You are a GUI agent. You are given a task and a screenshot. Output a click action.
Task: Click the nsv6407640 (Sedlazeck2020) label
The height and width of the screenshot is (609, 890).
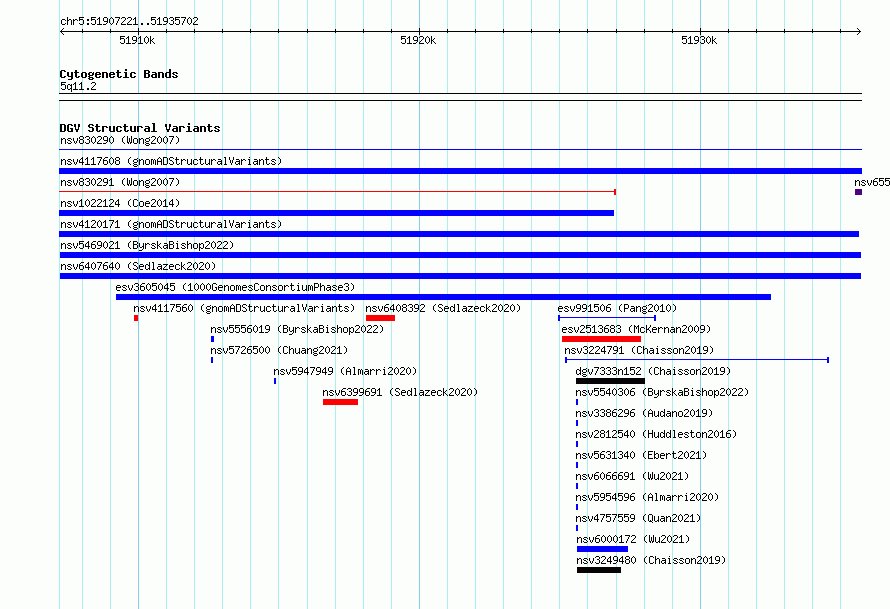pos(138,266)
